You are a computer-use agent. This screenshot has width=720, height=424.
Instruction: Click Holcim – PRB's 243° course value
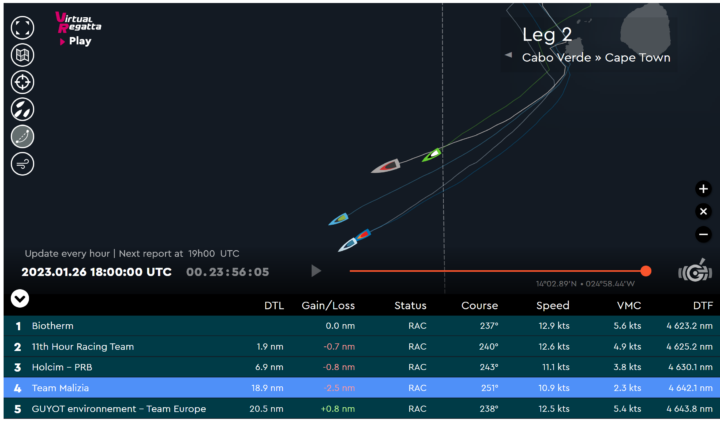(x=488, y=367)
